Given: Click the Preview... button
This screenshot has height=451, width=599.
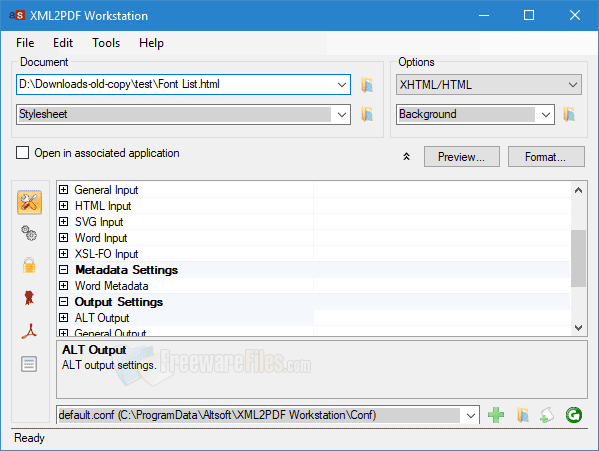Looking at the screenshot, I should [461, 157].
